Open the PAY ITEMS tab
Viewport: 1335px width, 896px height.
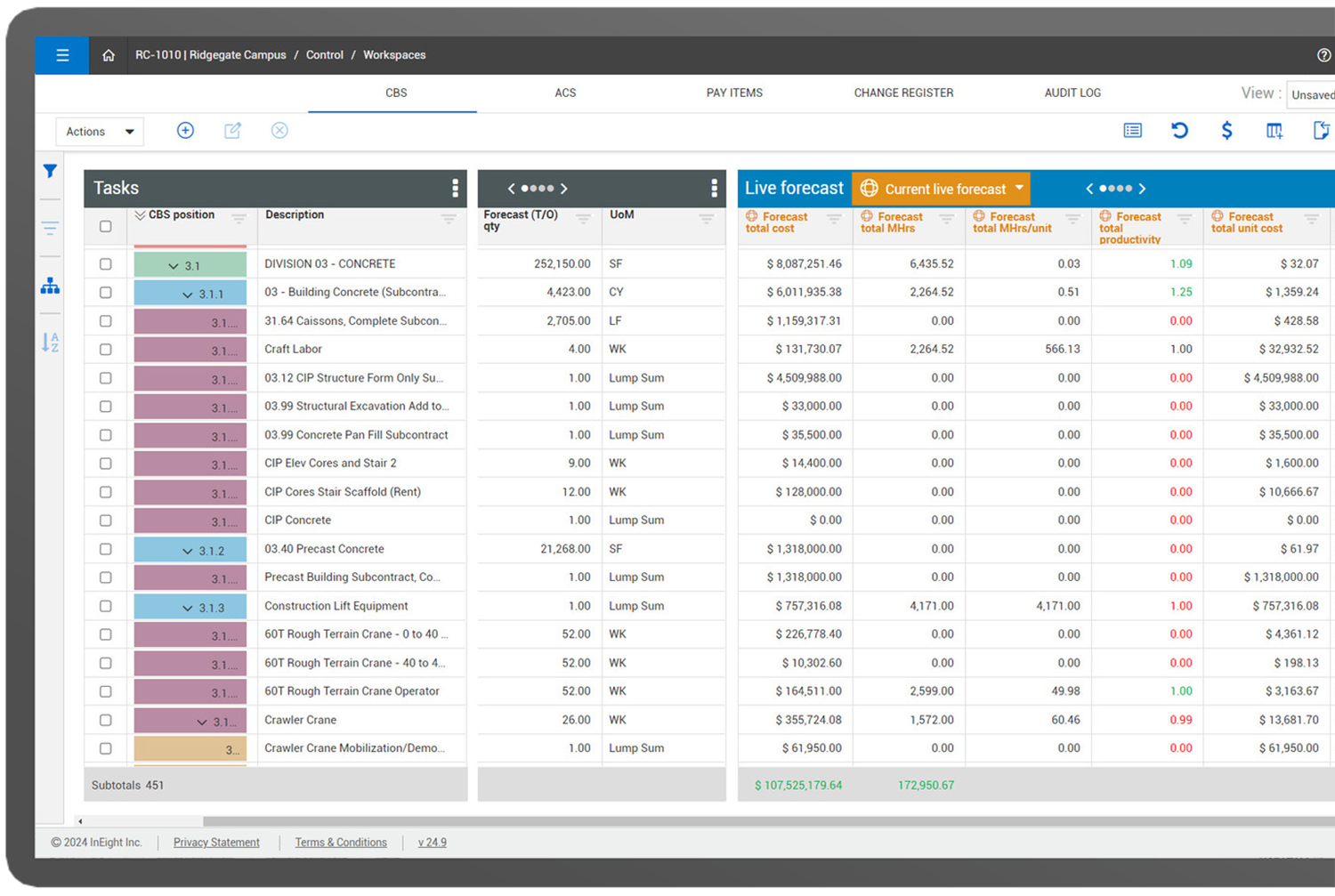click(734, 93)
